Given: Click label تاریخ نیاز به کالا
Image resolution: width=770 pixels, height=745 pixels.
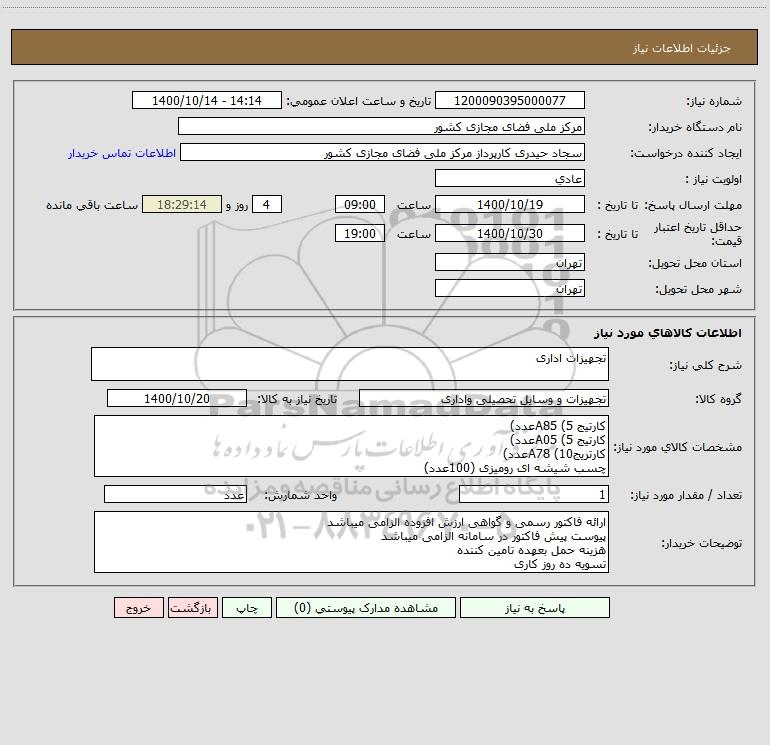Looking at the screenshot, I should [x=297, y=399].
